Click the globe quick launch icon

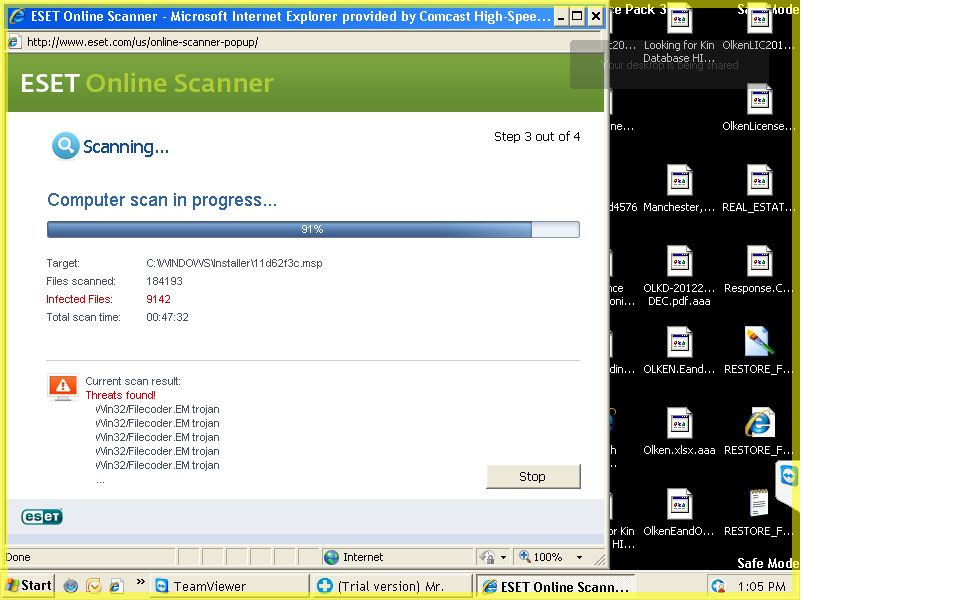71,586
